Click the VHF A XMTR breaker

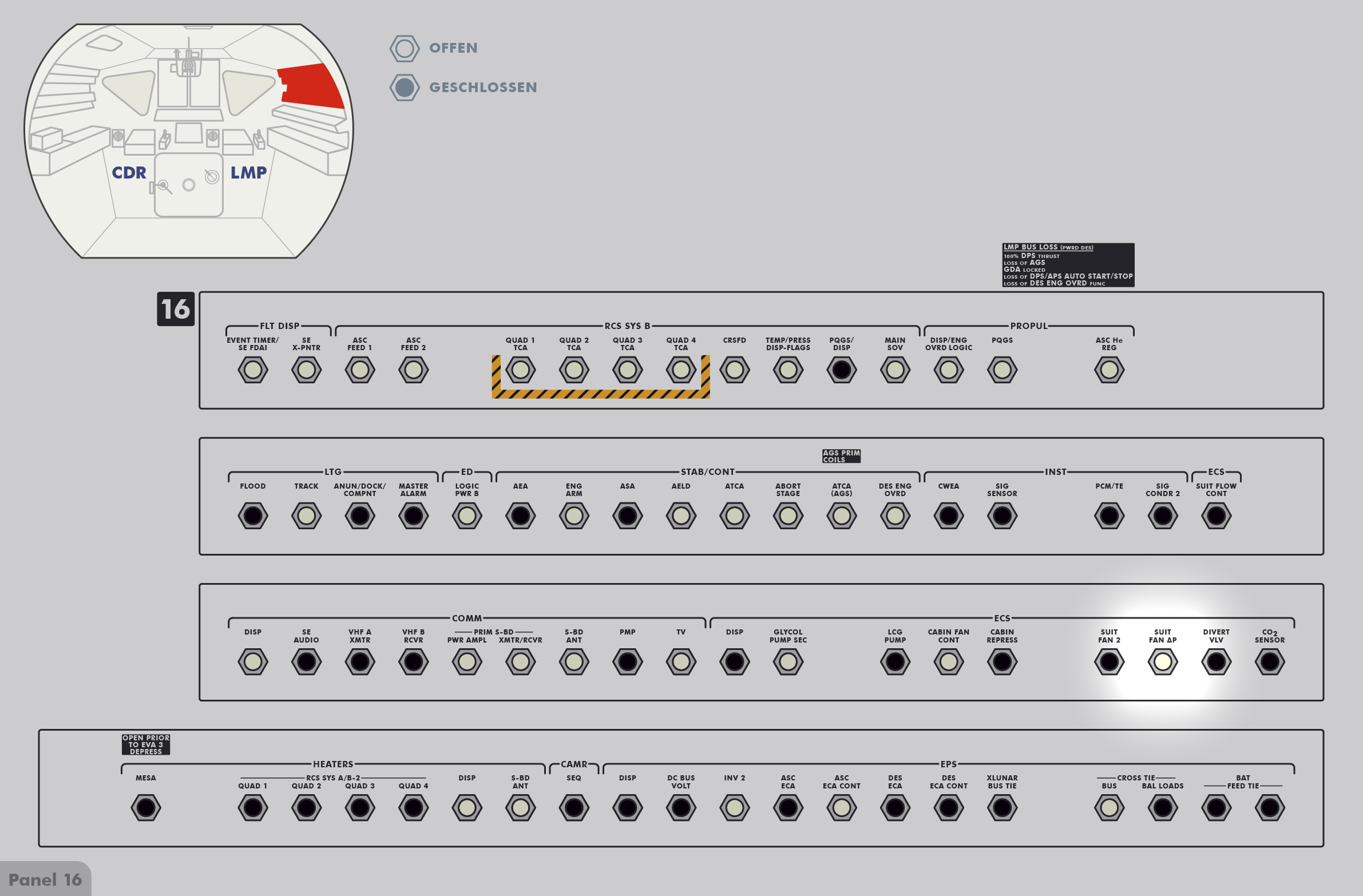360,662
